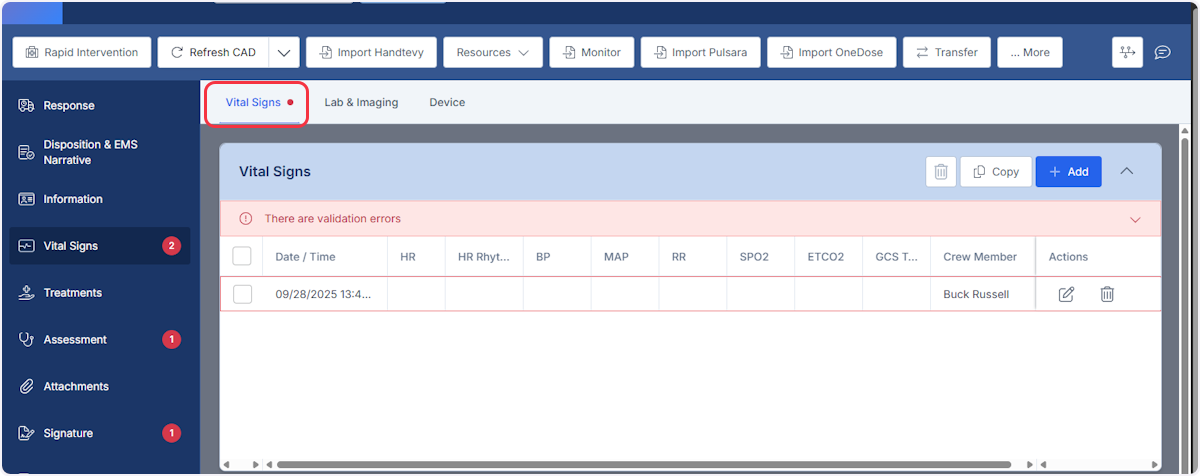
Task: Open the Resources dropdown
Action: click(x=493, y=52)
